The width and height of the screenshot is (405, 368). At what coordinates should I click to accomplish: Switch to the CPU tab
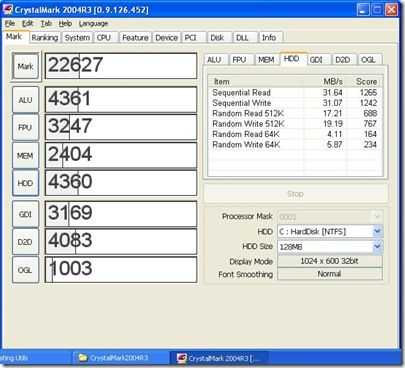tap(104, 38)
